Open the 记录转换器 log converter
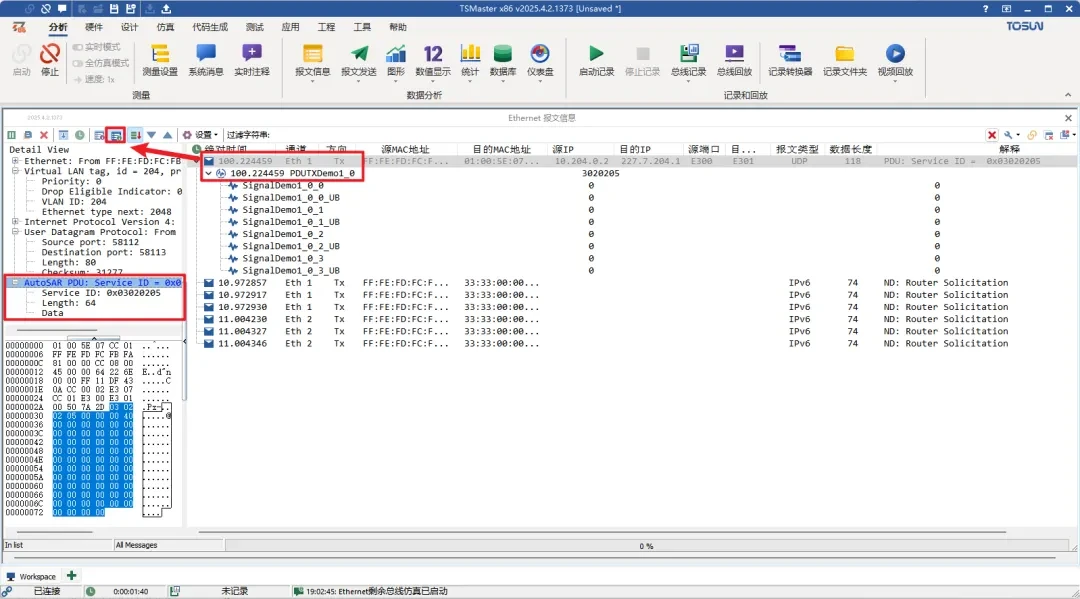Viewport: 1080px width, 599px height. (789, 58)
